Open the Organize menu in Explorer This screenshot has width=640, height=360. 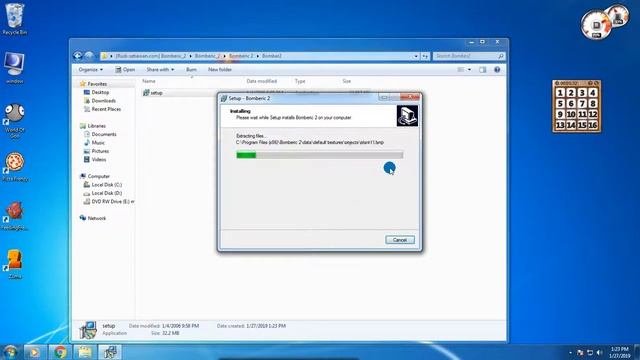[x=91, y=70]
